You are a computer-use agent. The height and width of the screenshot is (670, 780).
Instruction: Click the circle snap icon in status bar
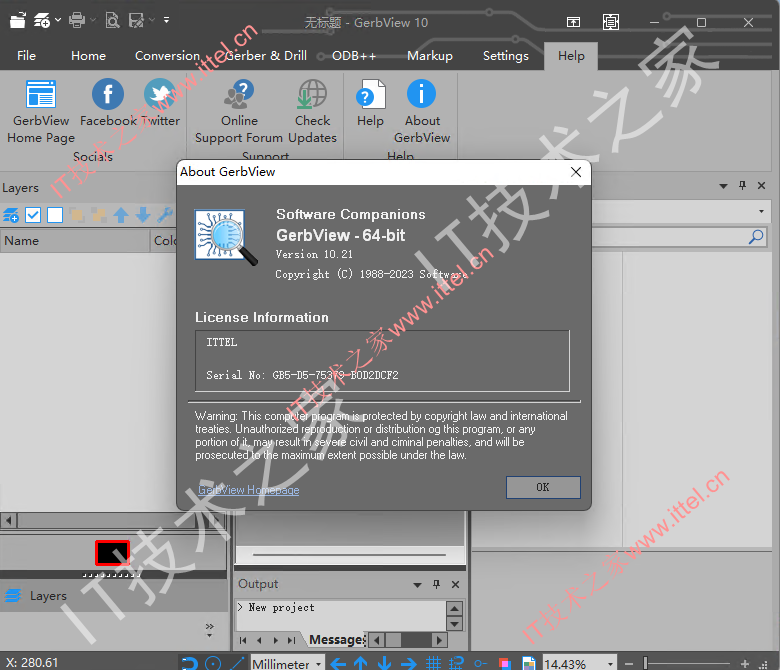[213, 663]
